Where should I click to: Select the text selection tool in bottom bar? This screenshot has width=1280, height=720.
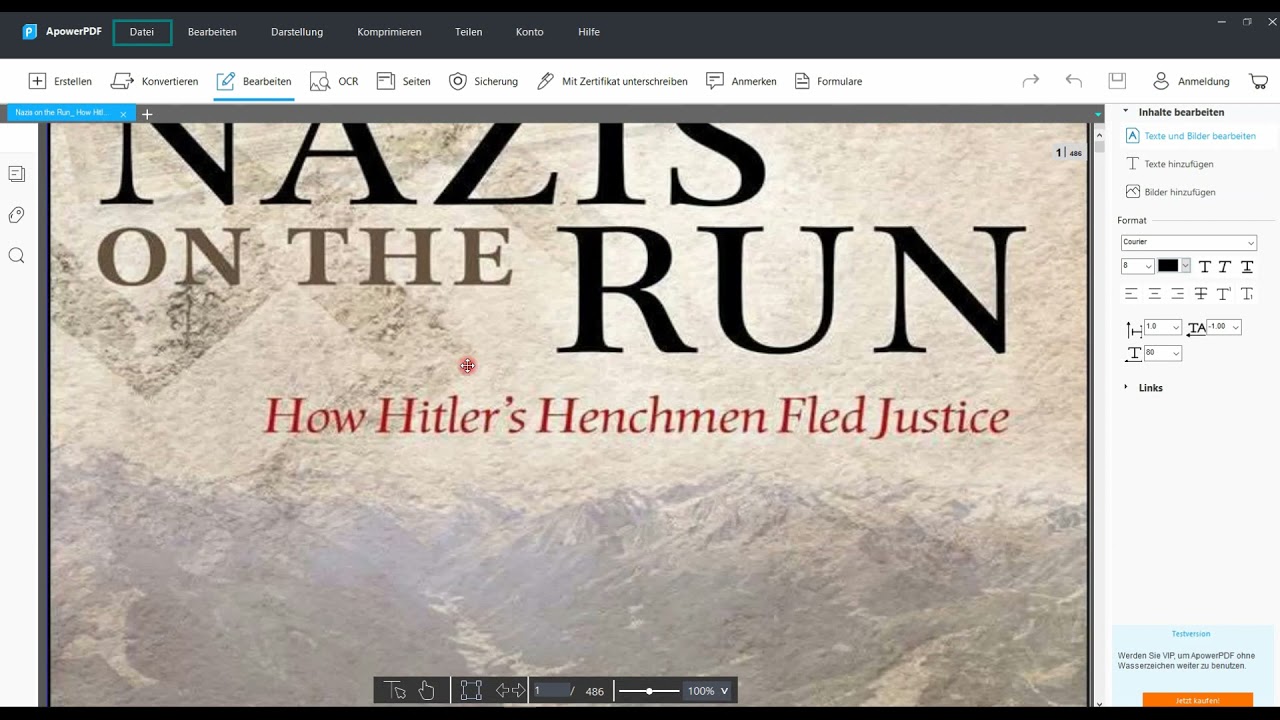[x=395, y=690]
